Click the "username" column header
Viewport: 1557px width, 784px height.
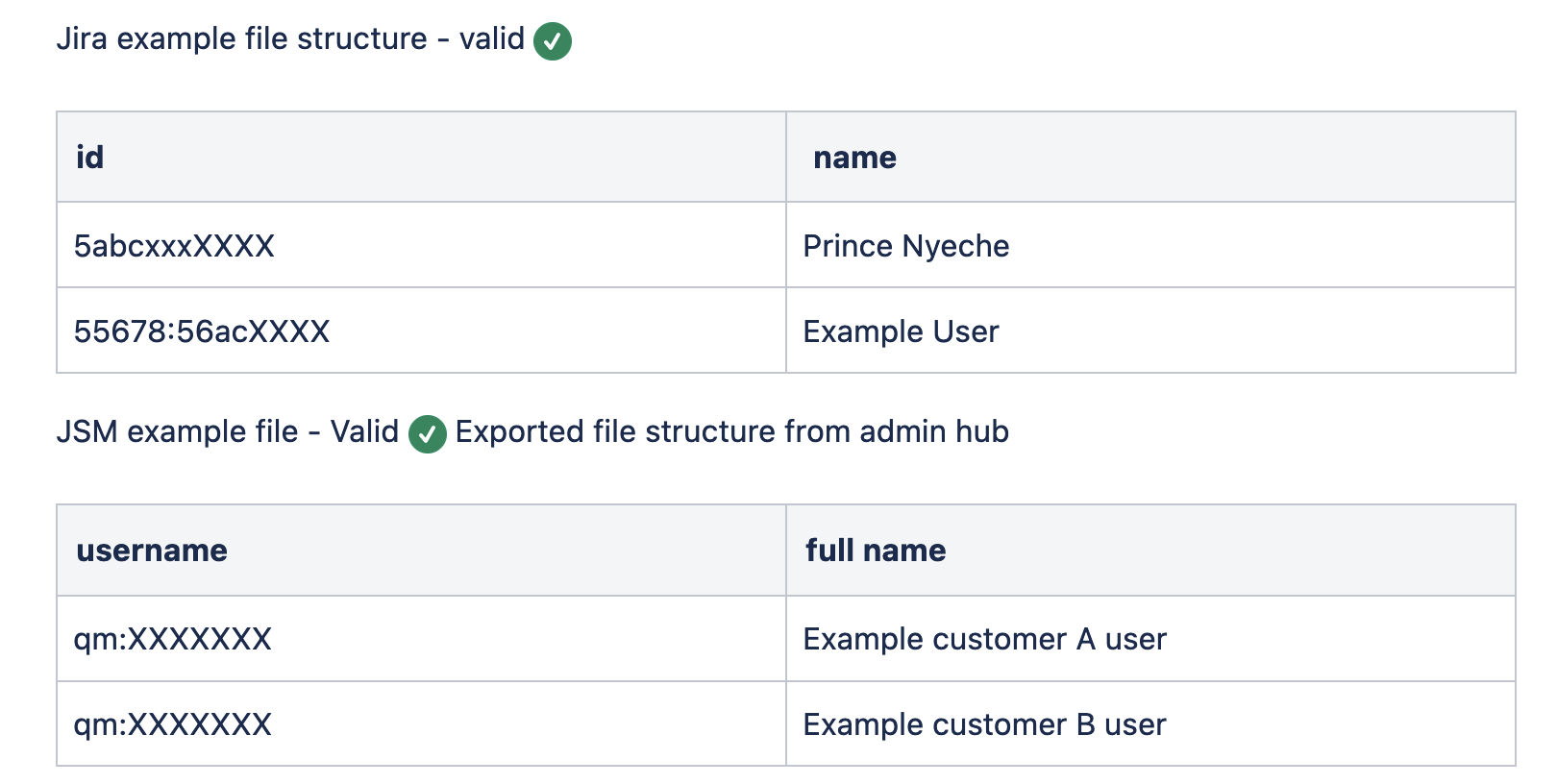[x=152, y=551]
